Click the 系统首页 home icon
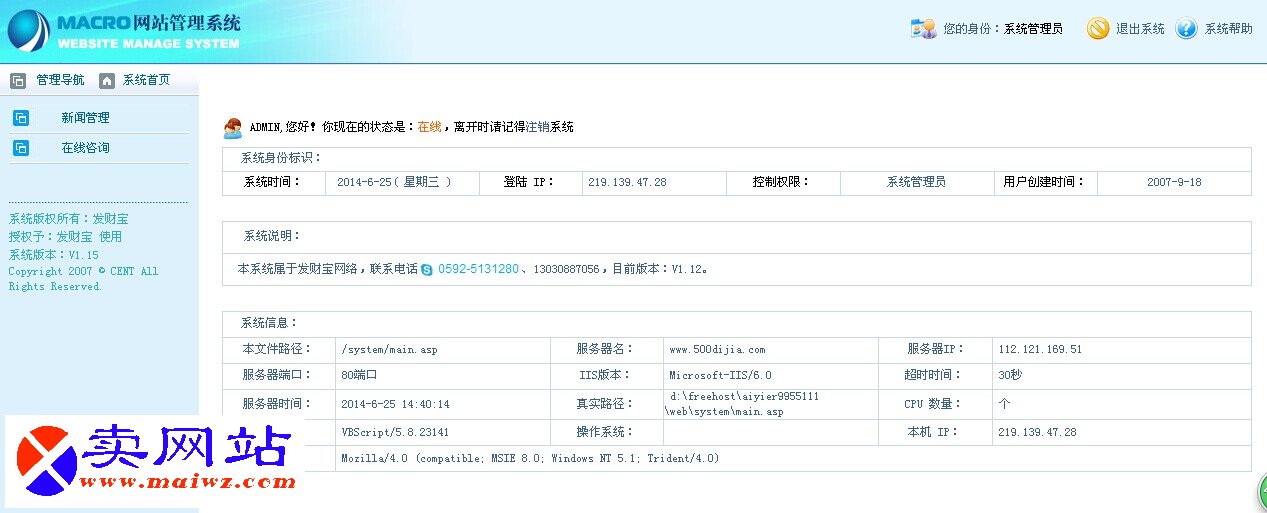 pyautogui.click(x=107, y=81)
